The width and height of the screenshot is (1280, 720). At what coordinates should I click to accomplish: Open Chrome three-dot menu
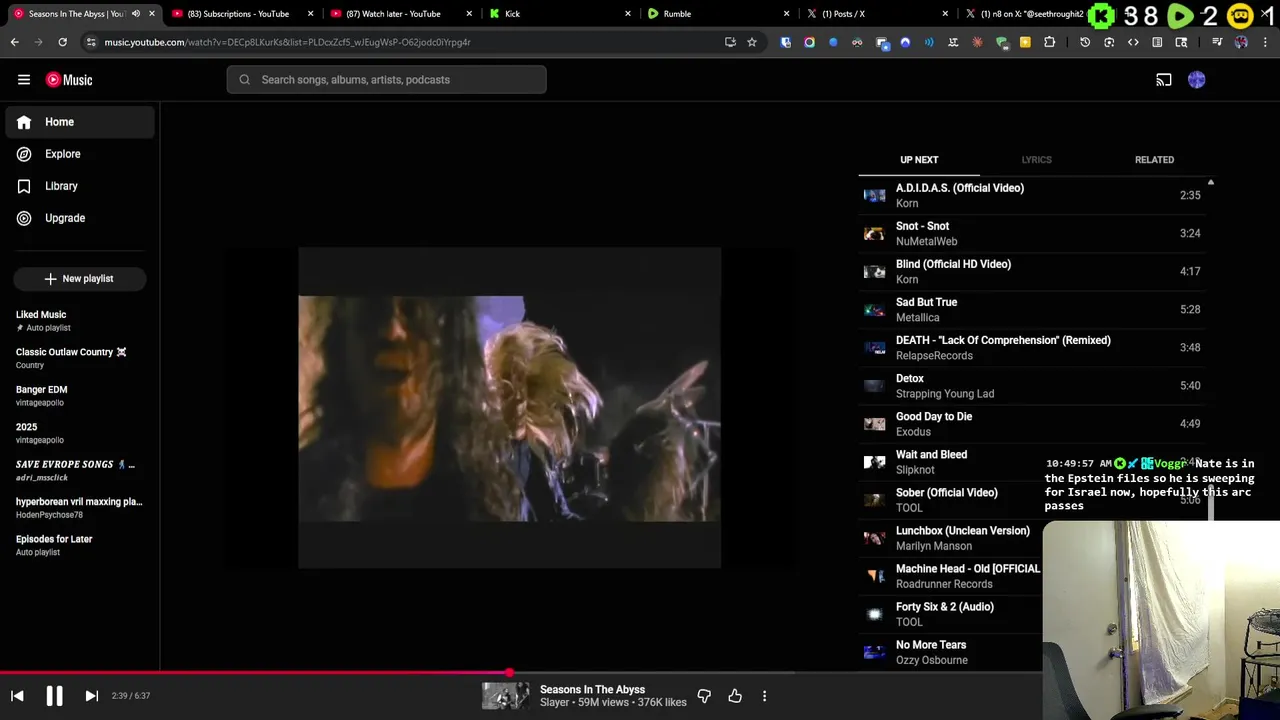point(1266,42)
